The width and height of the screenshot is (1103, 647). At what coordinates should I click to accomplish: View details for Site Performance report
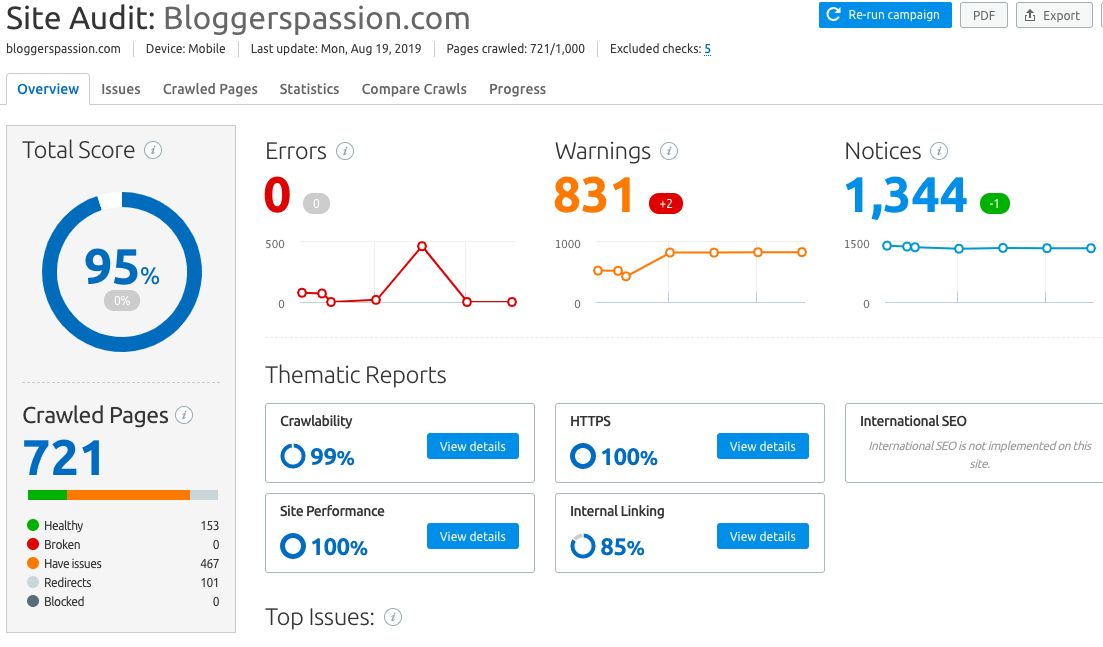[473, 537]
